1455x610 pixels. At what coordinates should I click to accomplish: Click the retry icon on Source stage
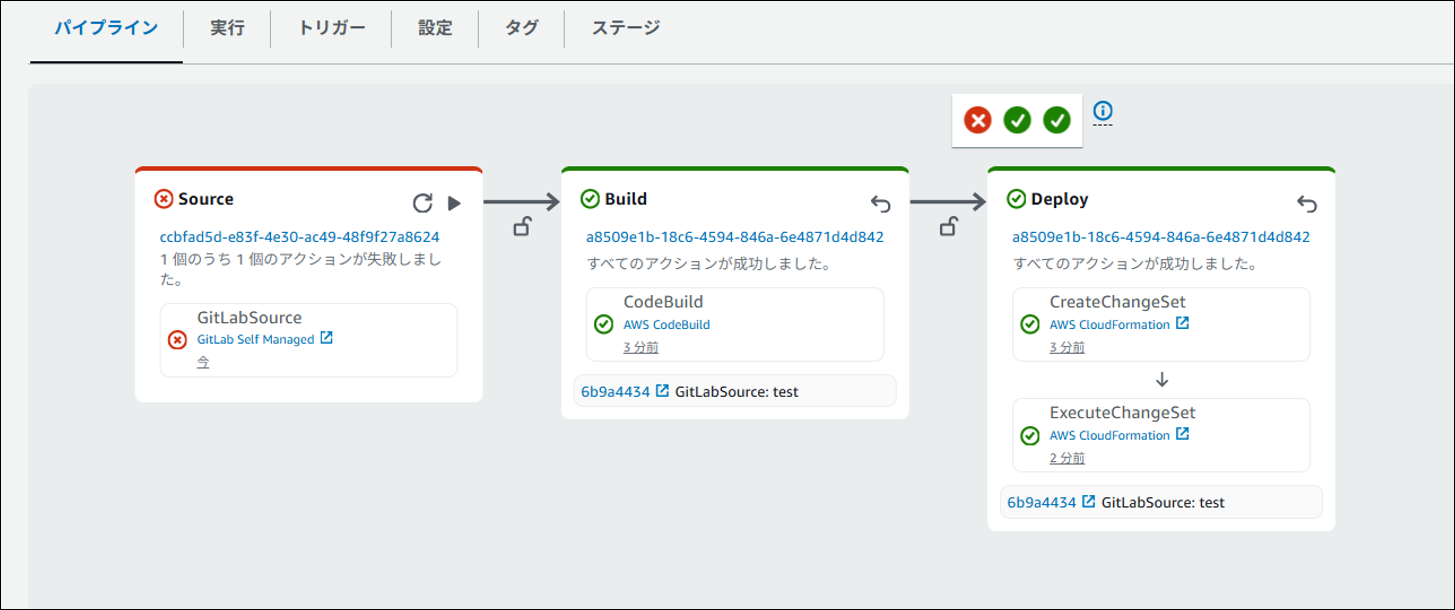[423, 204]
